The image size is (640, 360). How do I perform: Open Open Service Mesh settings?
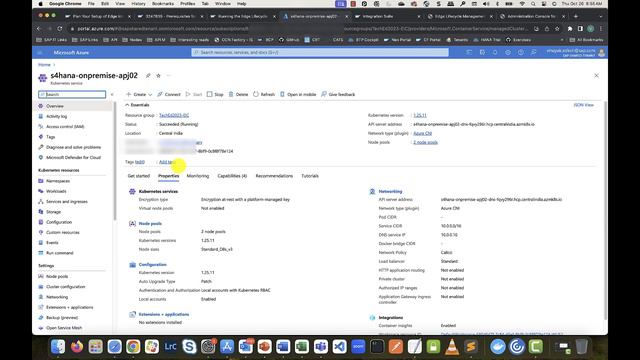64,328
